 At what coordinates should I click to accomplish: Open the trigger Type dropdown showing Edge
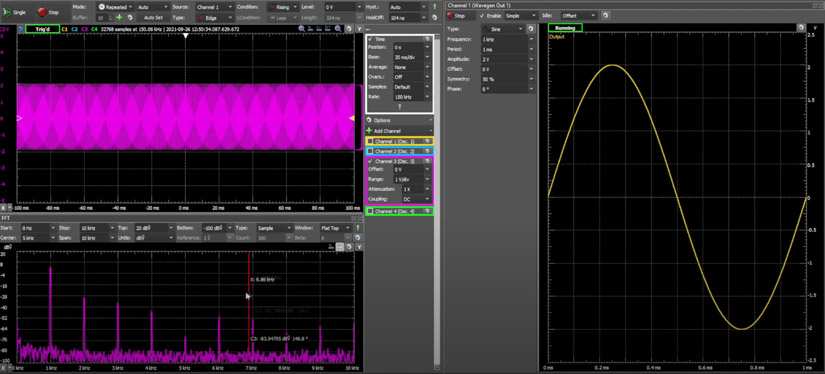coord(215,17)
